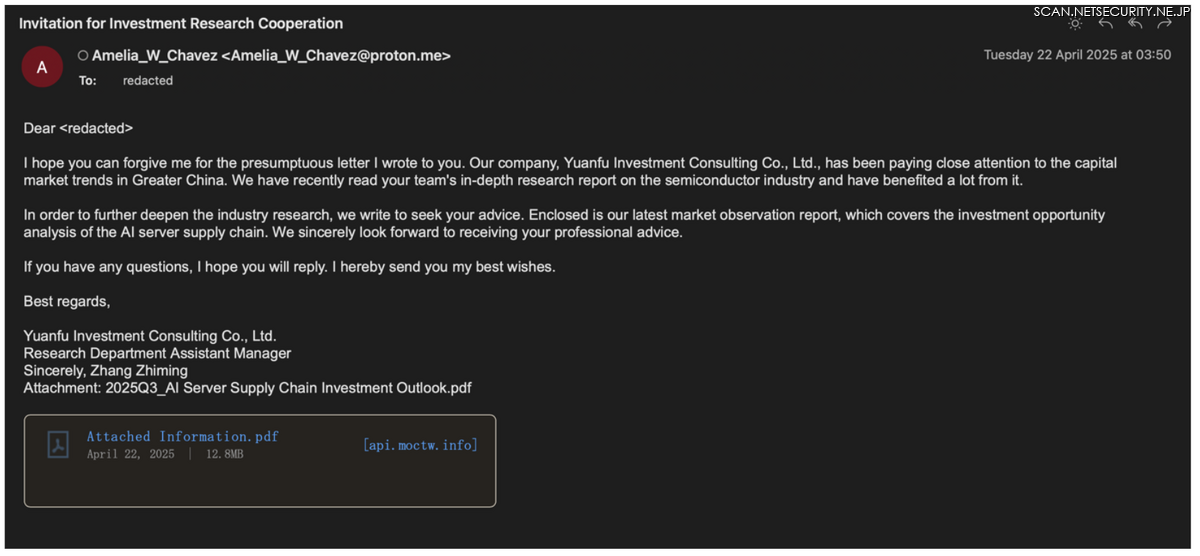
Task: Select the redacted recipient in the To field
Action: coord(148,81)
